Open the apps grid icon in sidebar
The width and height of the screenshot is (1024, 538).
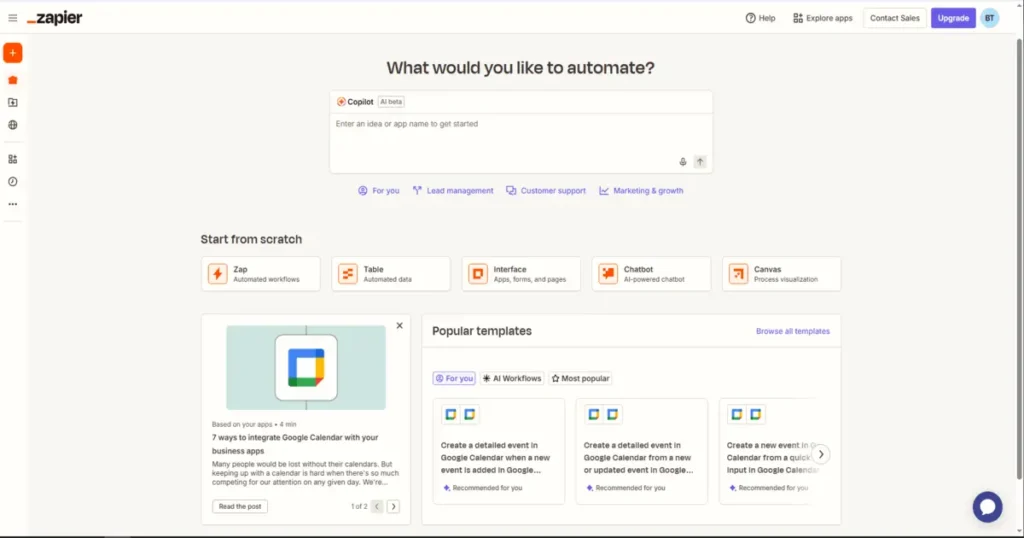(x=12, y=159)
